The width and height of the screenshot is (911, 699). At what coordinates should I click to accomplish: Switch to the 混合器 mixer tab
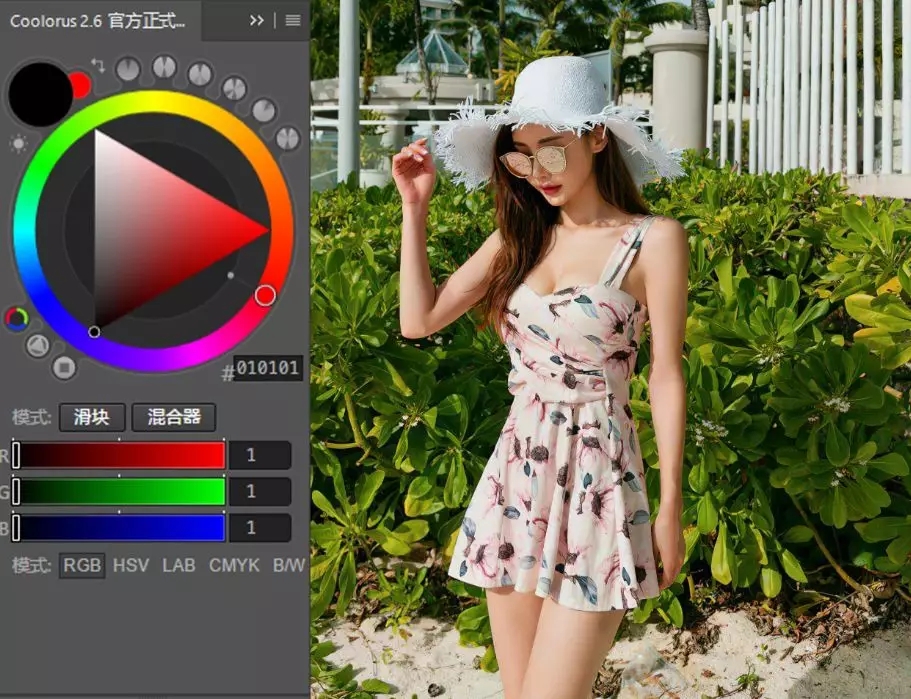click(174, 417)
